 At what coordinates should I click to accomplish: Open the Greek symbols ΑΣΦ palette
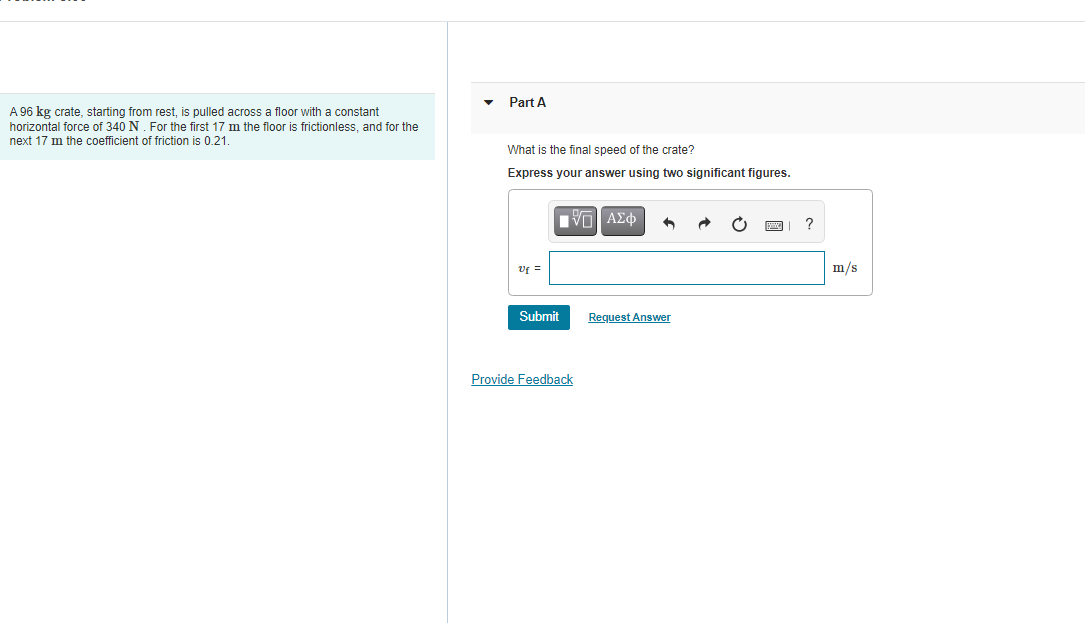tap(622, 221)
